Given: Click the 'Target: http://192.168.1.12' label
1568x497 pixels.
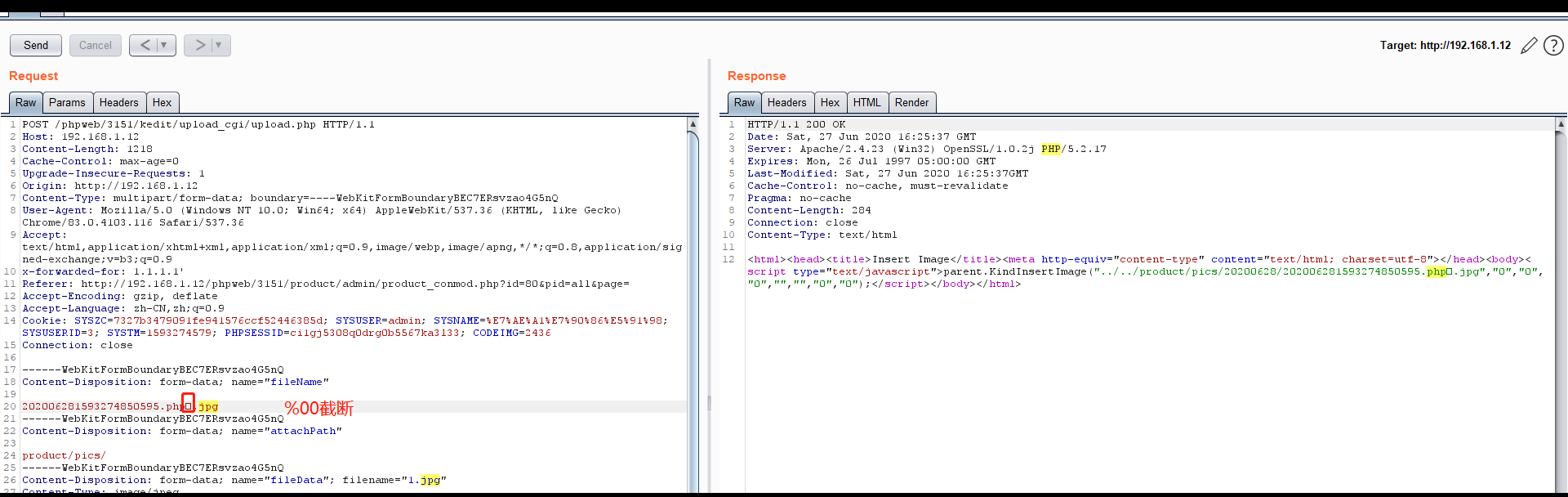Looking at the screenshot, I should point(1445,45).
